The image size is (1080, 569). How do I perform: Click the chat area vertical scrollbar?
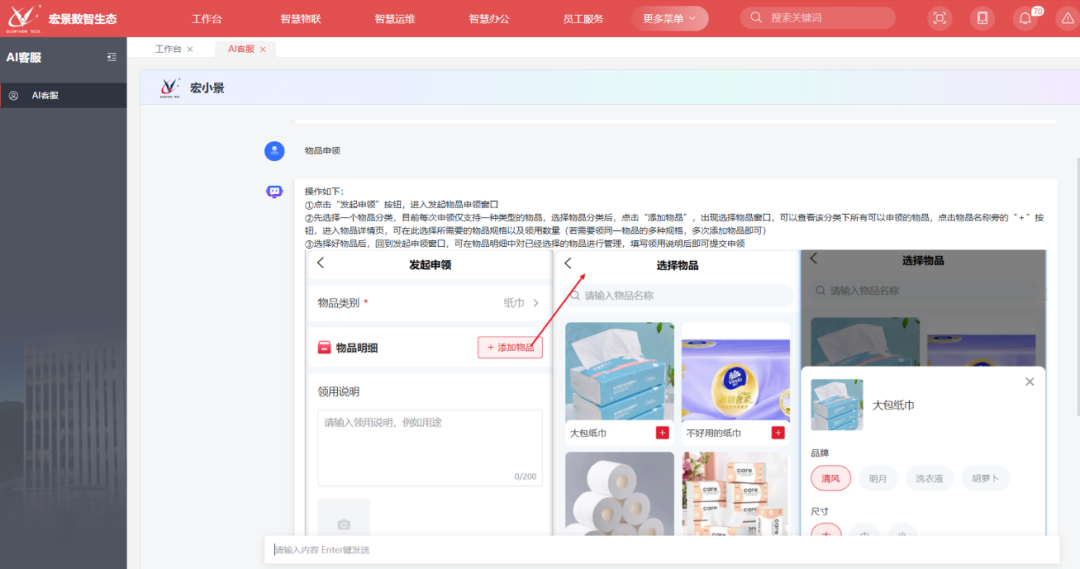click(x=1077, y=287)
